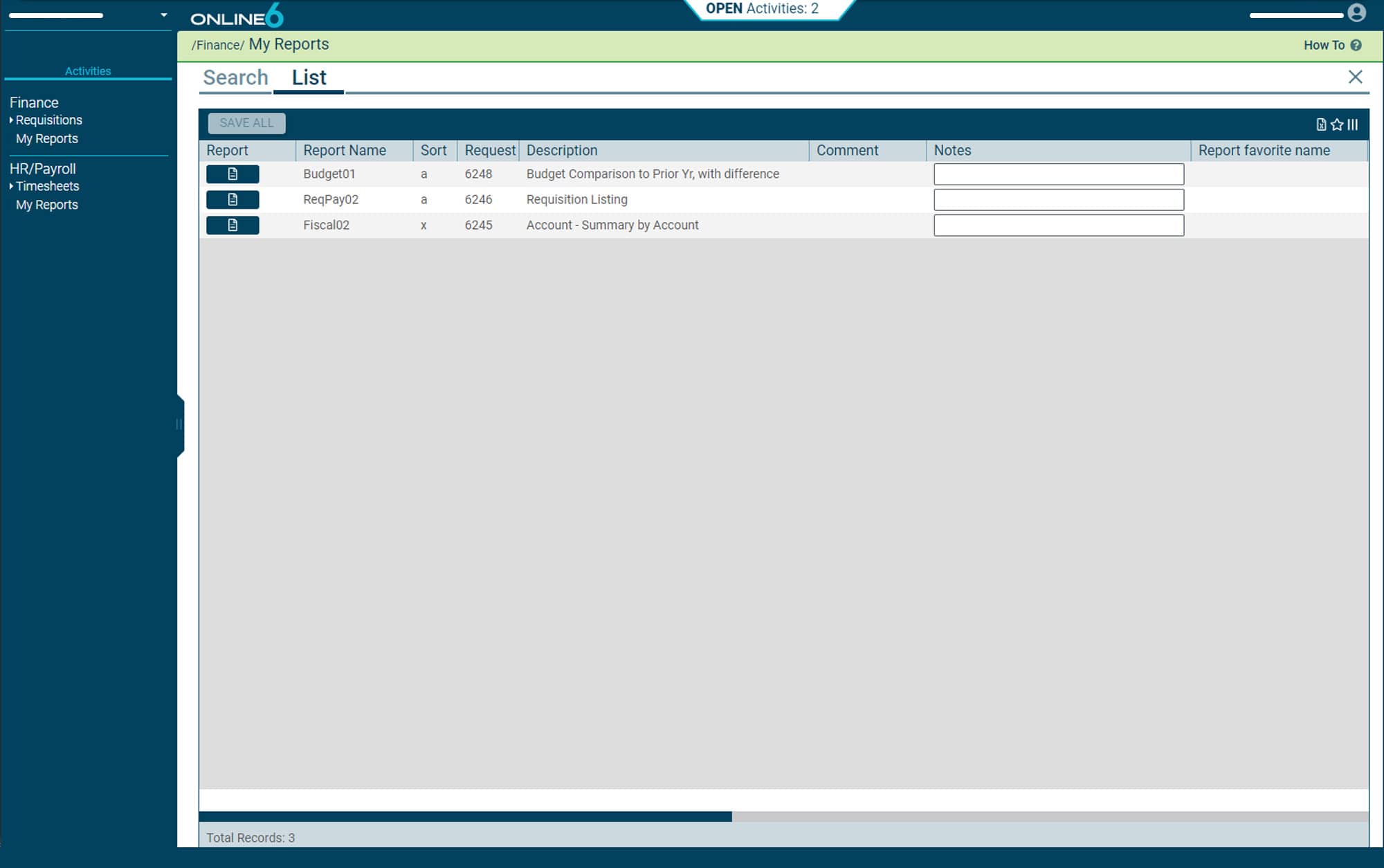Toggle the Activities dropdown at top left
The height and width of the screenshot is (868, 1384).
click(x=163, y=12)
